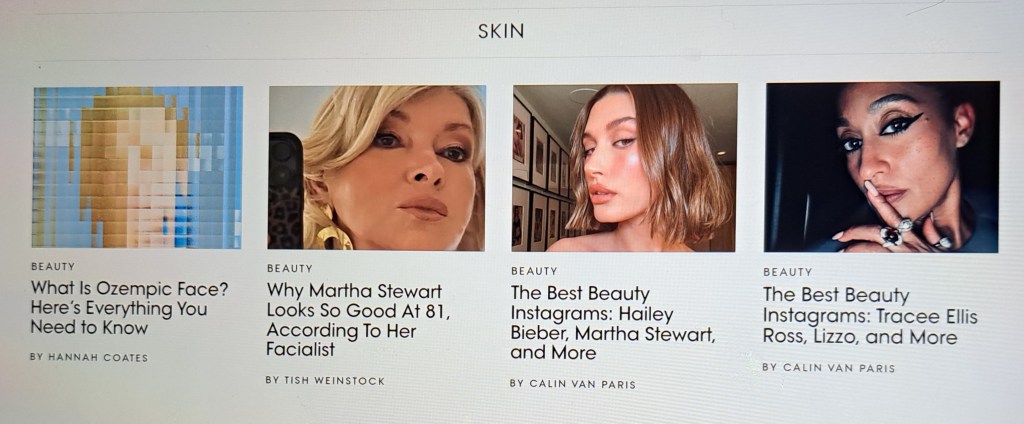
Task: Click 'According To Her Facialist' headline text
Action: pyautogui.click(x=341, y=340)
